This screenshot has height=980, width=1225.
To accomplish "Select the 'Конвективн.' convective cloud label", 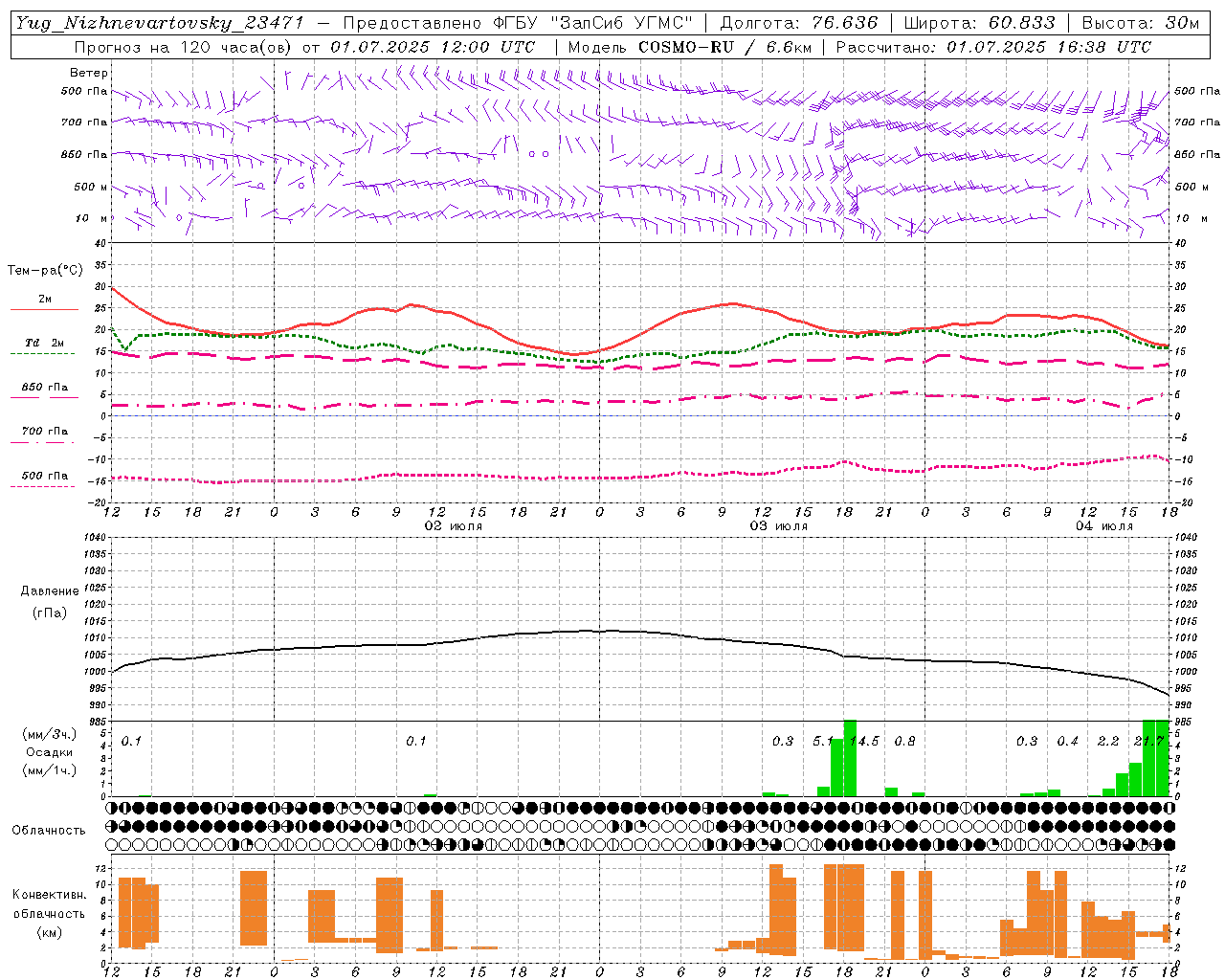I will click(49, 895).
